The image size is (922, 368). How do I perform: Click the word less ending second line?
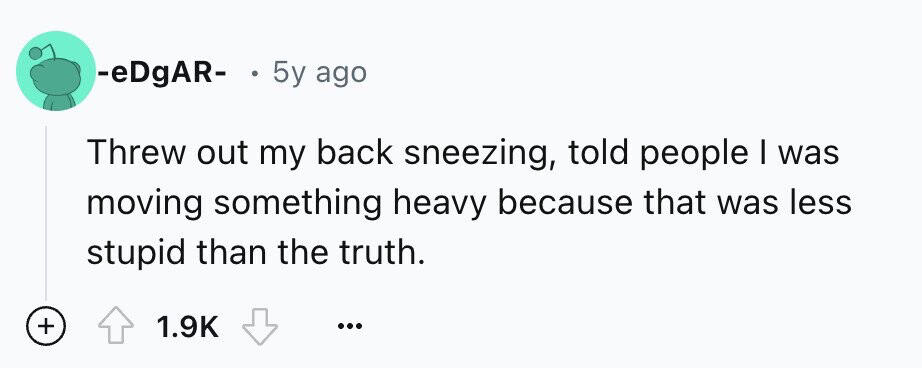820,203
